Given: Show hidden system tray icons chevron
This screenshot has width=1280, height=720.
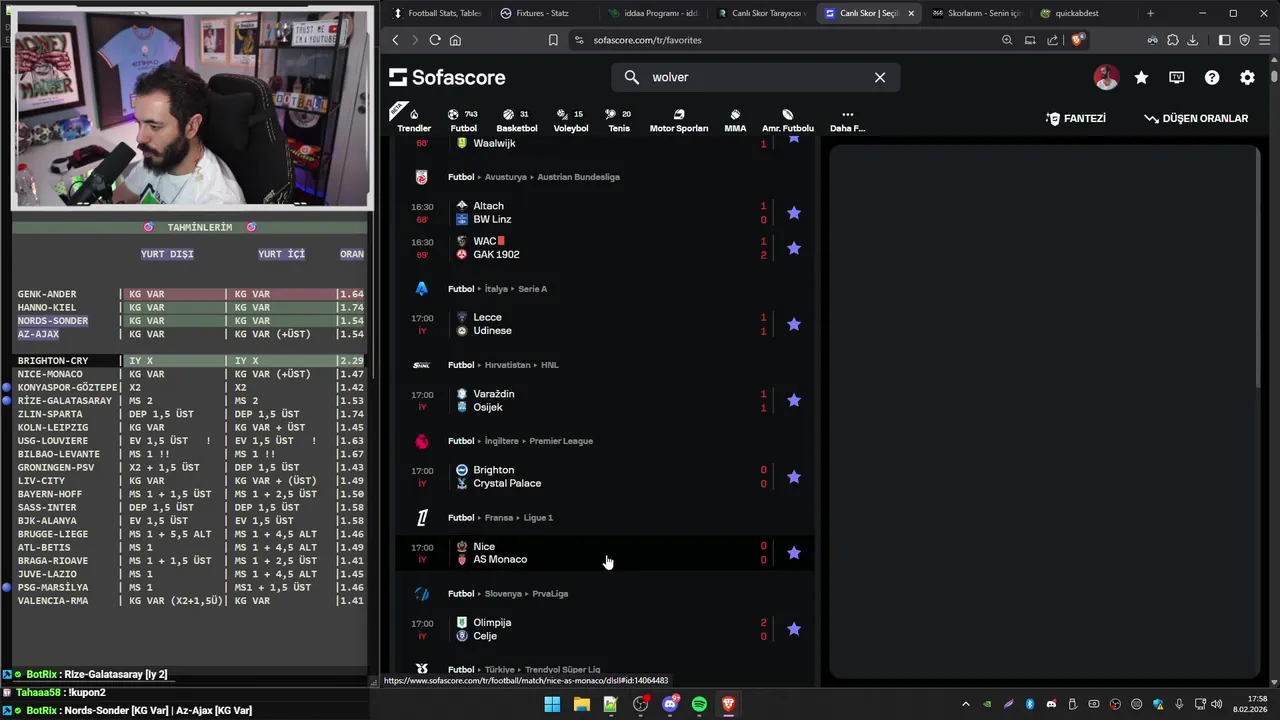Looking at the screenshot, I should pyautogui.click(x=966, y=704).
